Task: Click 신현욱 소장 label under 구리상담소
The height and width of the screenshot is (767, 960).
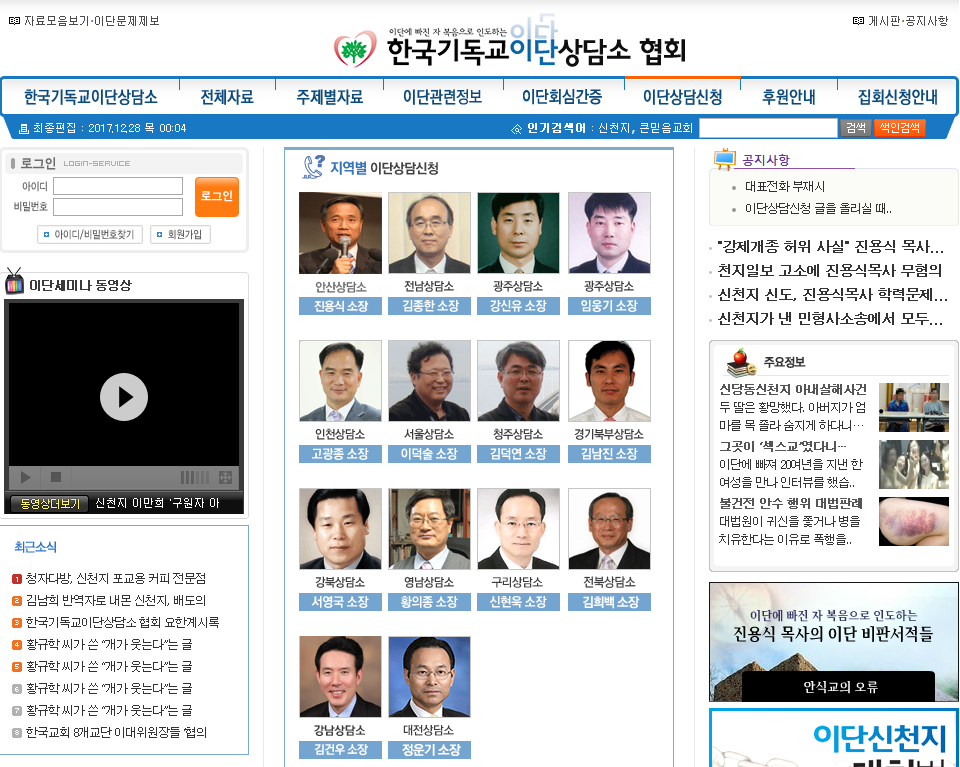Action: click(x=518, y=602)
